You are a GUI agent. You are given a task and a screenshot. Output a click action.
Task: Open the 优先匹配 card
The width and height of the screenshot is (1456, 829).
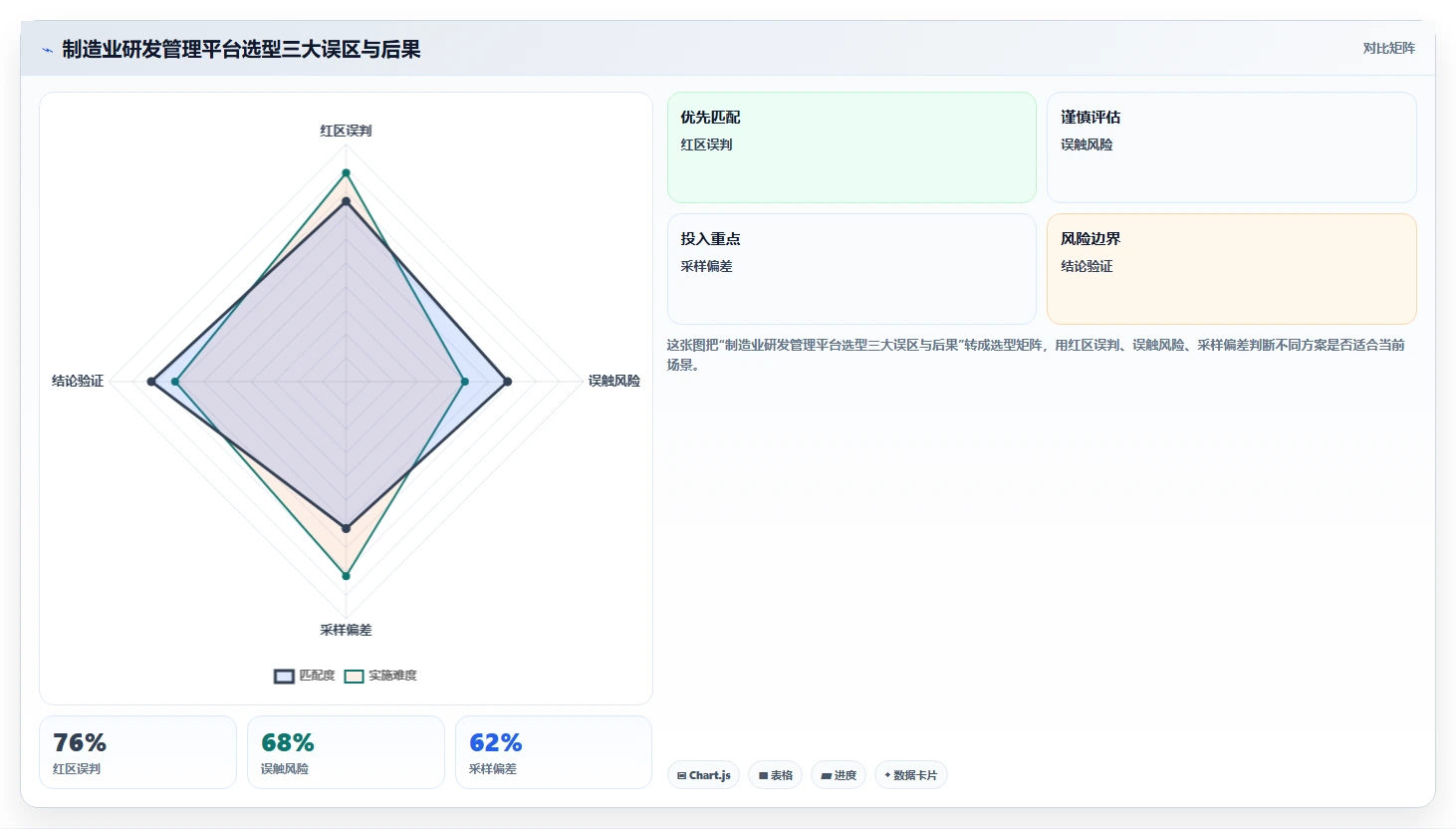[x=851, y=147]
